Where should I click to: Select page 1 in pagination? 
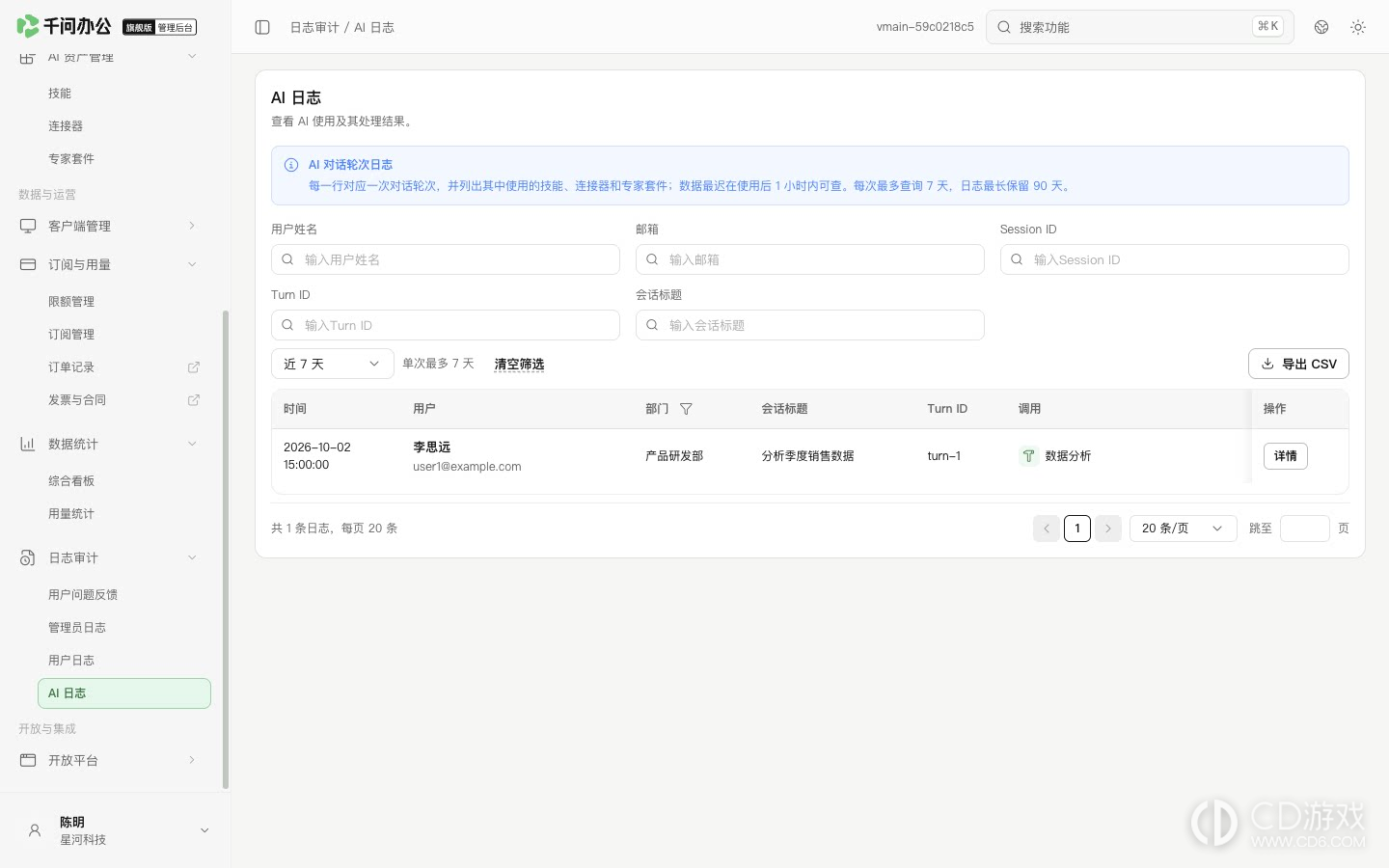1077,529
